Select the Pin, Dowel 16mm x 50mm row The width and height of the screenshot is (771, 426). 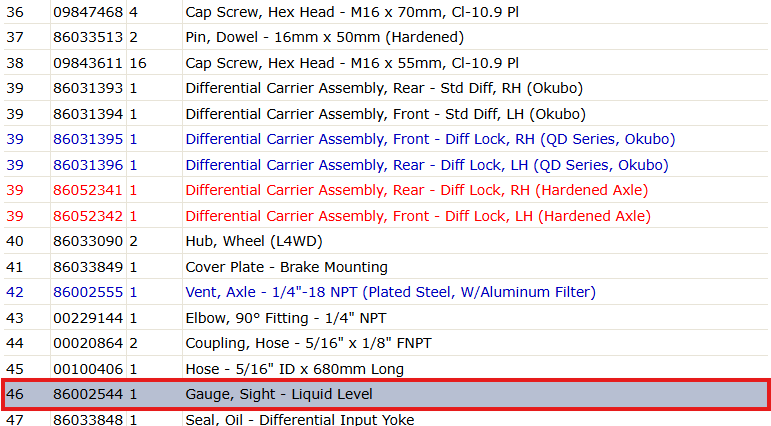[x=386, y=37]
